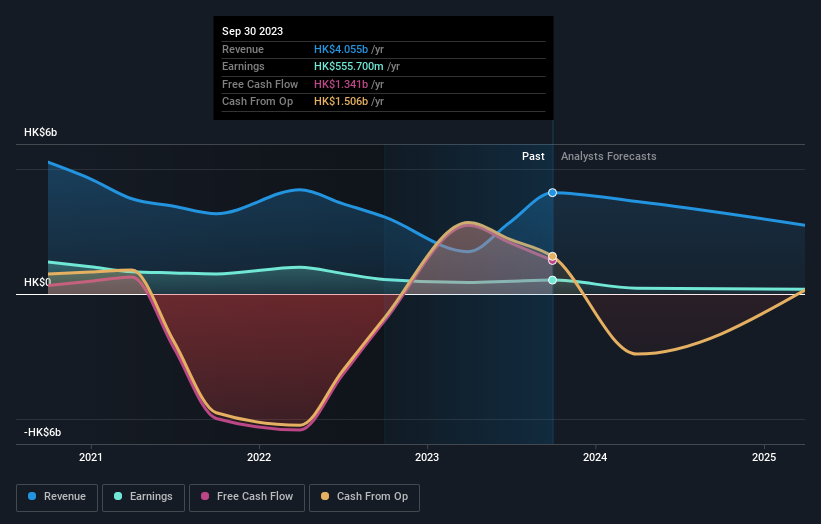Click the tooltip 'Revenue' row label

(242, 49)
